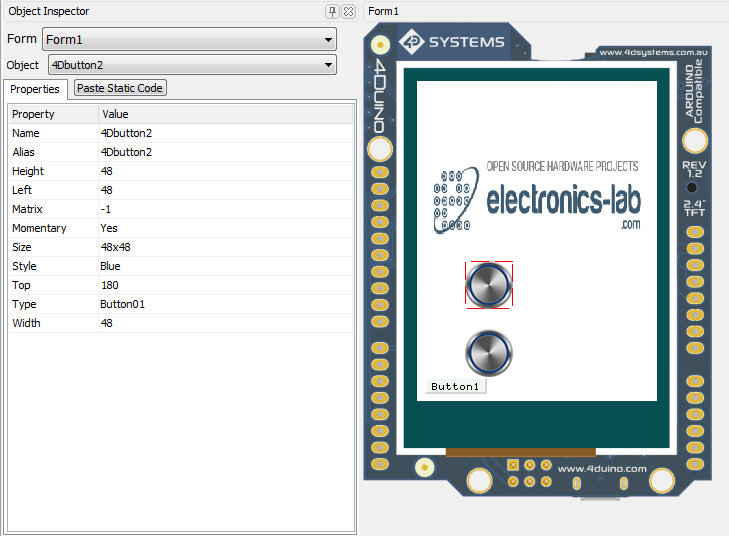Image resolution: width=729 pixels, height=536 pixels.
Task: Open the Form dropdown showing Form1
Action: 189,40
